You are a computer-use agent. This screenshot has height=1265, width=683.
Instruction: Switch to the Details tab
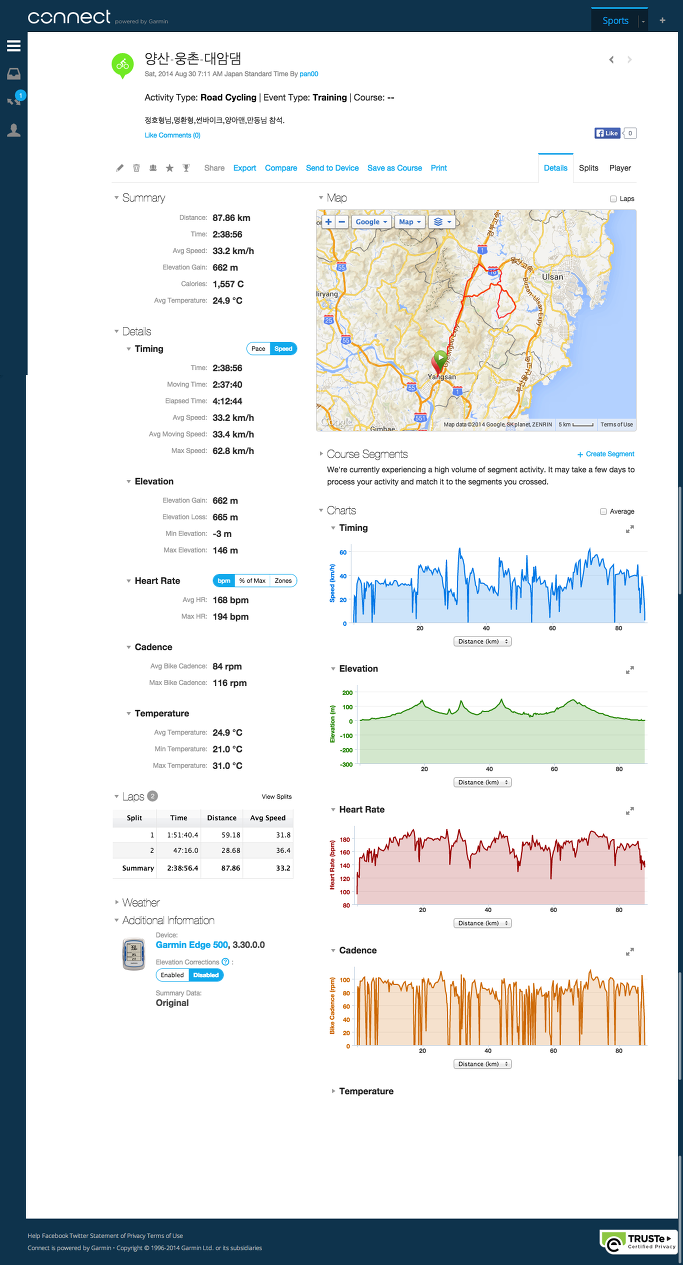[x=555, y=168]
